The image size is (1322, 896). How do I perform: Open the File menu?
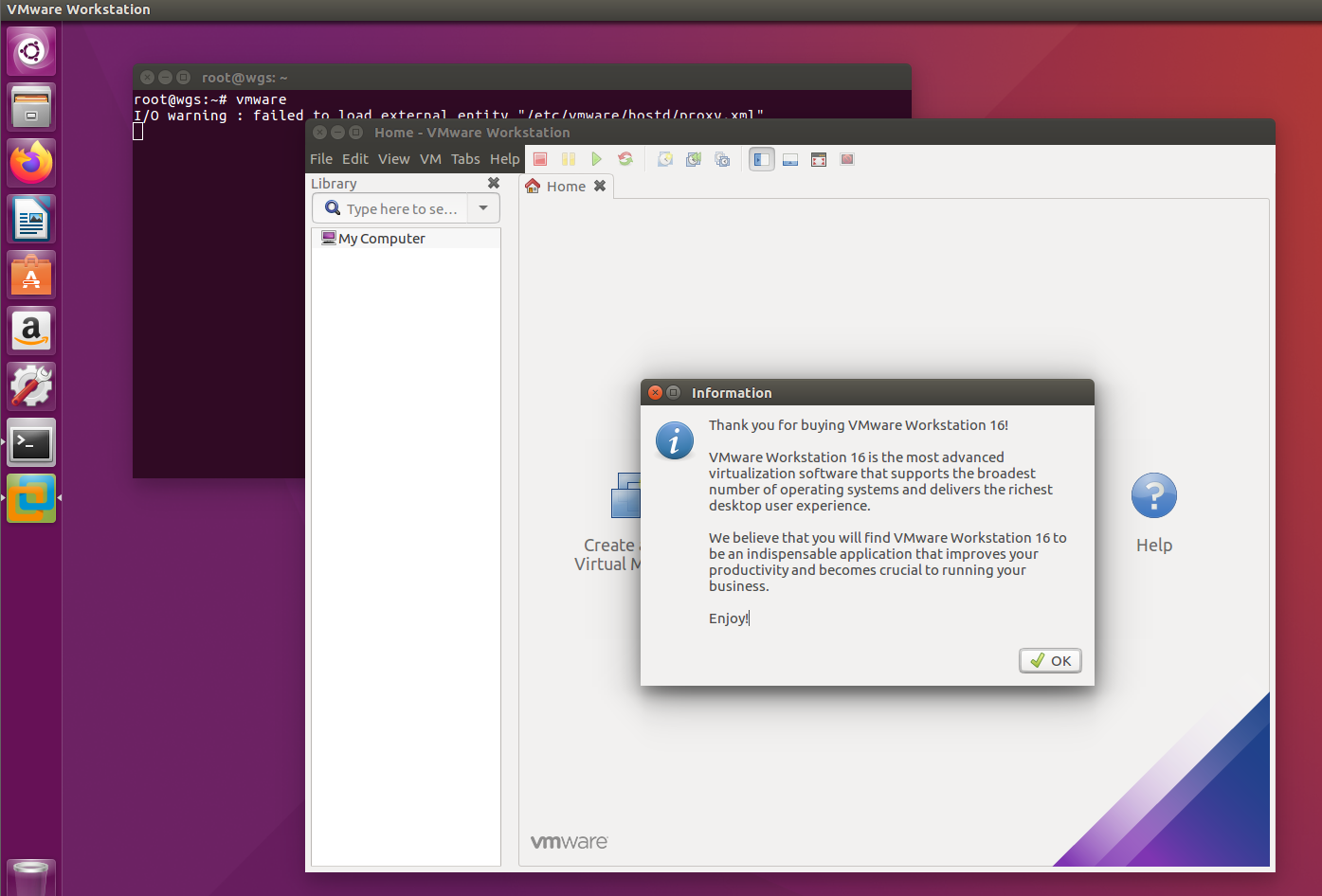(321, 159)
